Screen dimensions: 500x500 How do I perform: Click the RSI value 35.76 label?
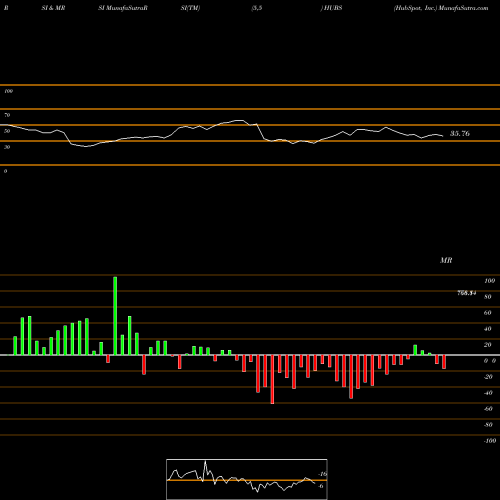[460, 134]
